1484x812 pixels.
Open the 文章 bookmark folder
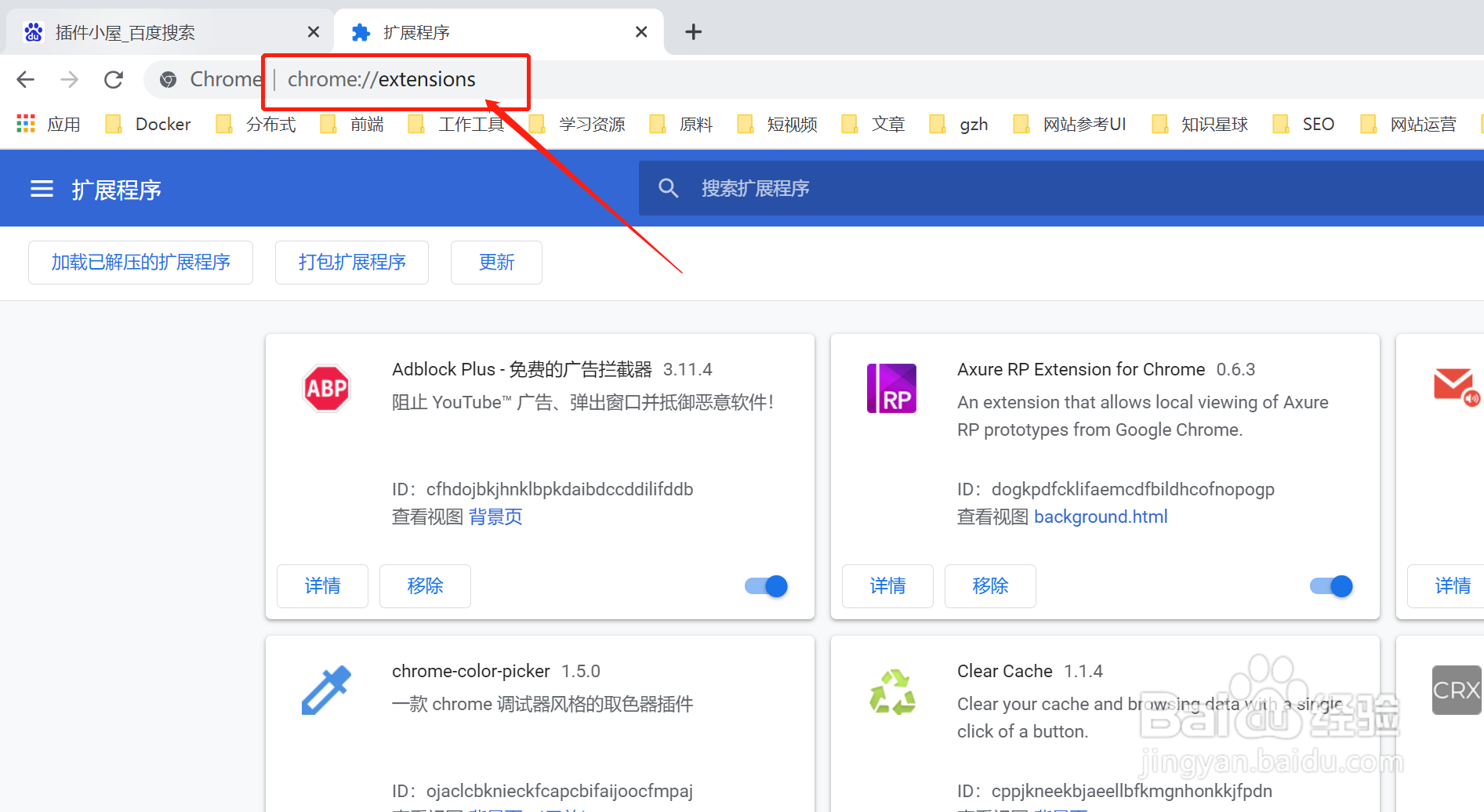tap(873, 124)
